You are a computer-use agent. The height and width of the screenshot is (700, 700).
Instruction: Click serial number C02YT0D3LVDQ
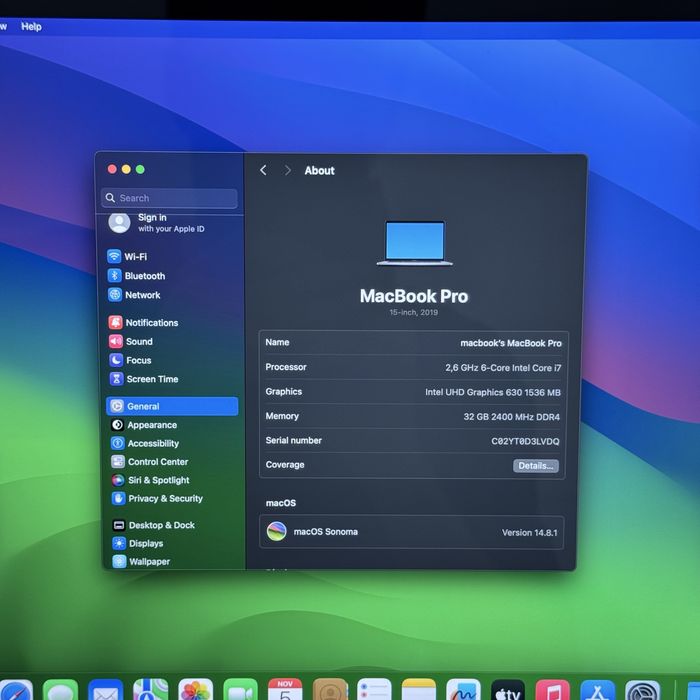click(525, 441)
